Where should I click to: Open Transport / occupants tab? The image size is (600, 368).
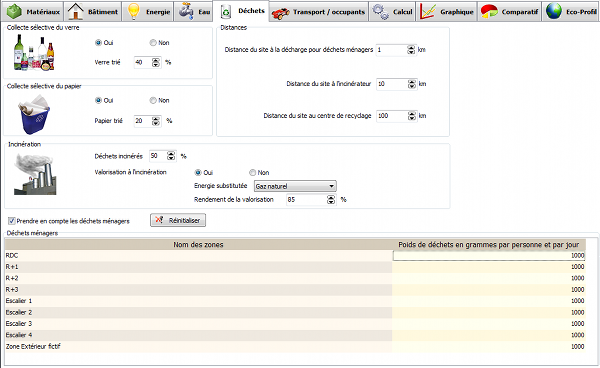(x=318, y=11)
